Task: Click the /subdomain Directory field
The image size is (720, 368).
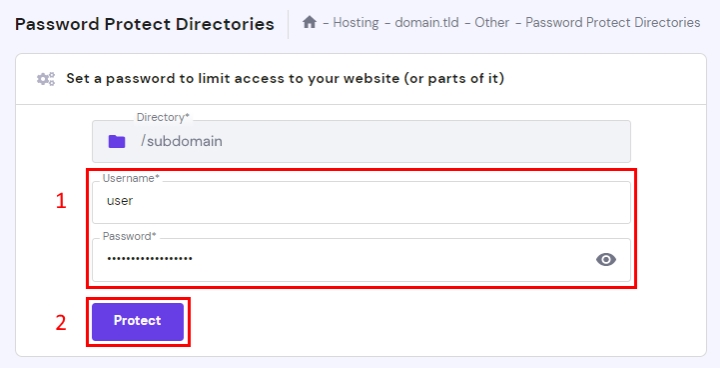Action: pyautogui.click(x=361, y=142)
